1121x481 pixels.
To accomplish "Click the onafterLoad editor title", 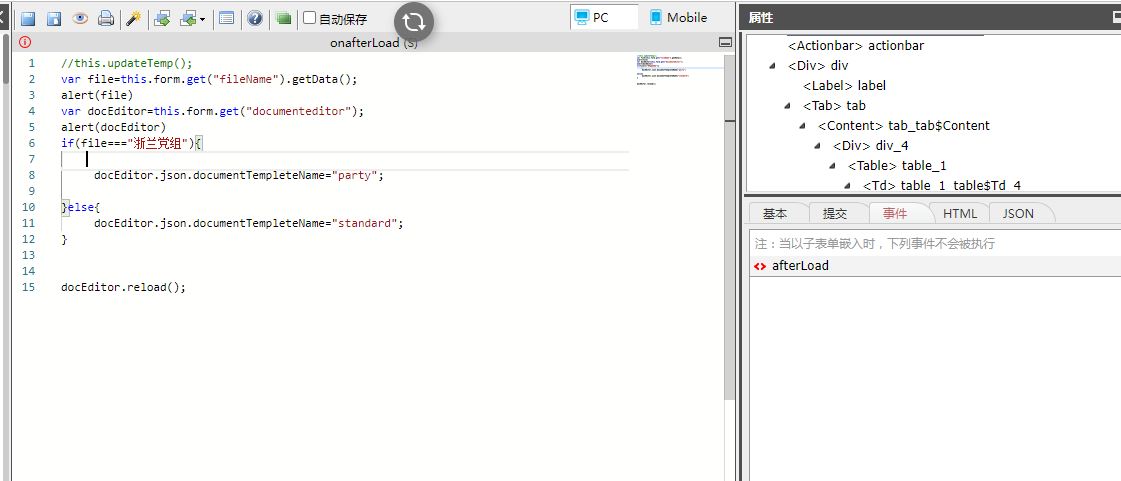I will [373, 43].
